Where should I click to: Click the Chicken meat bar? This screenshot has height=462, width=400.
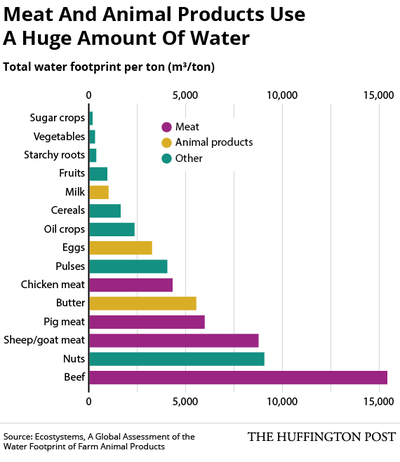click(x=131, y=285)
